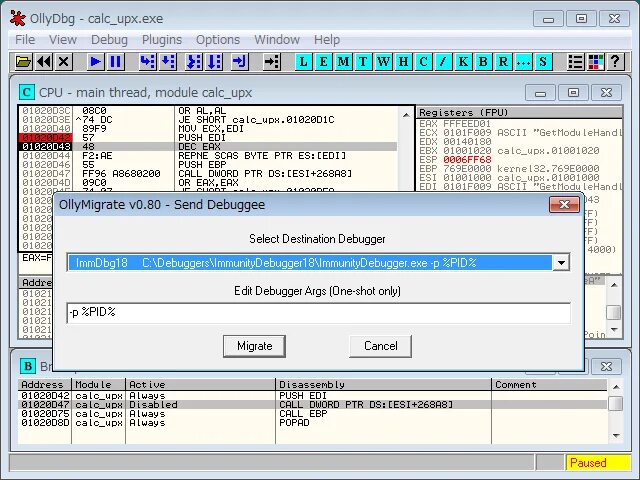Click the disassembly pane scroll up arrow
640x480 pixels.
tap(406, 115)
